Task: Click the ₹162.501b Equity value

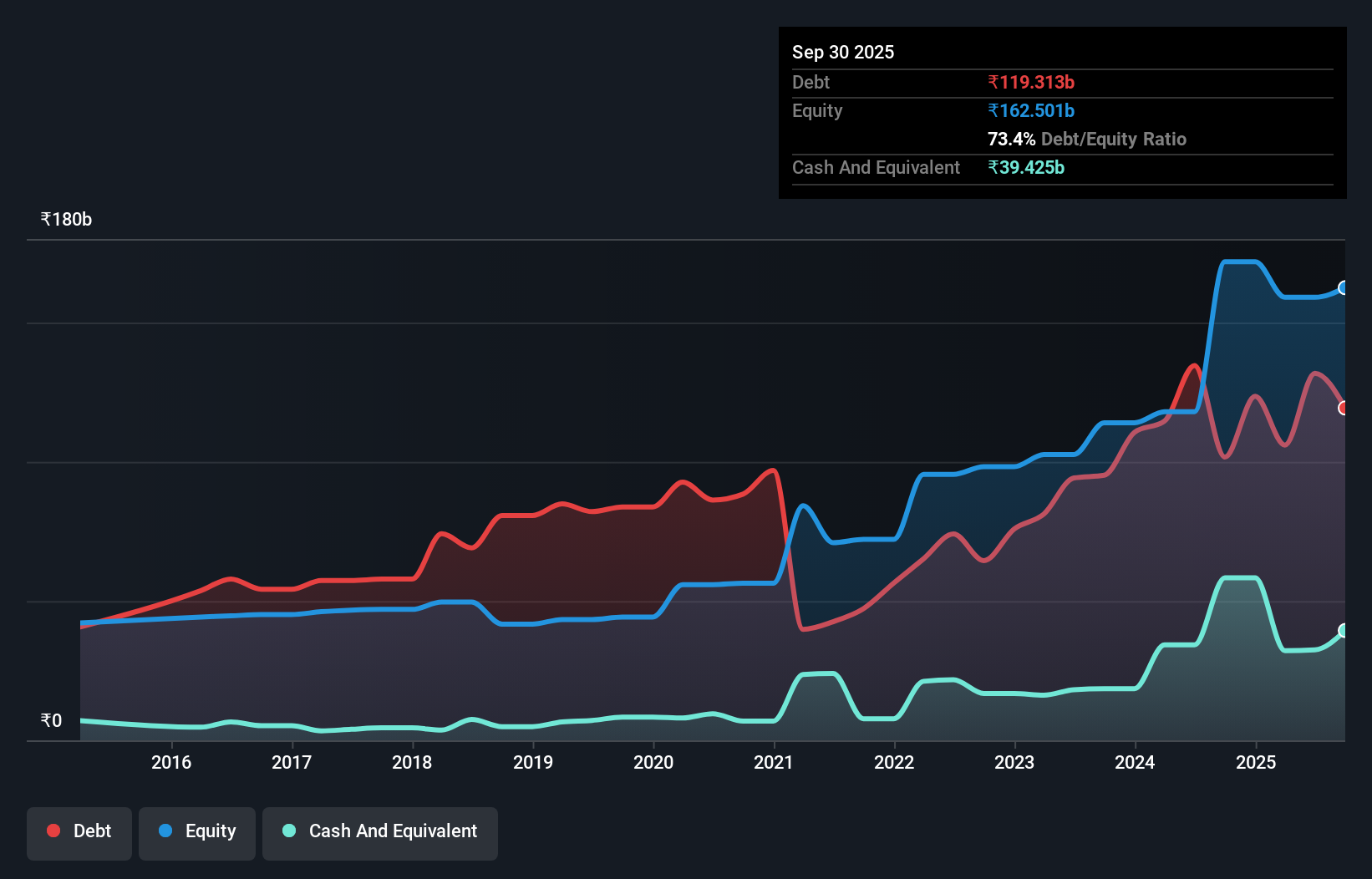Action: click(1032, 110)
